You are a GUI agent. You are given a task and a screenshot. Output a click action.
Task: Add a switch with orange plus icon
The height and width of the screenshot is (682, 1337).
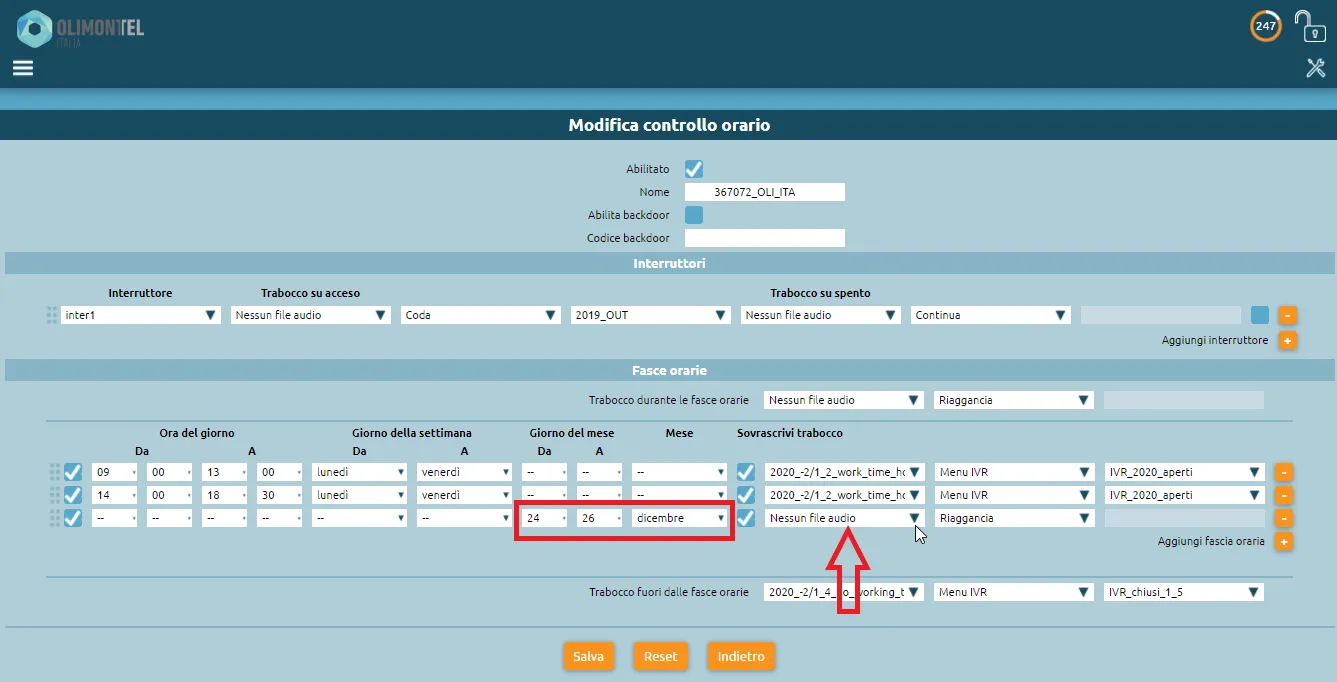[x=1287, y=340]
